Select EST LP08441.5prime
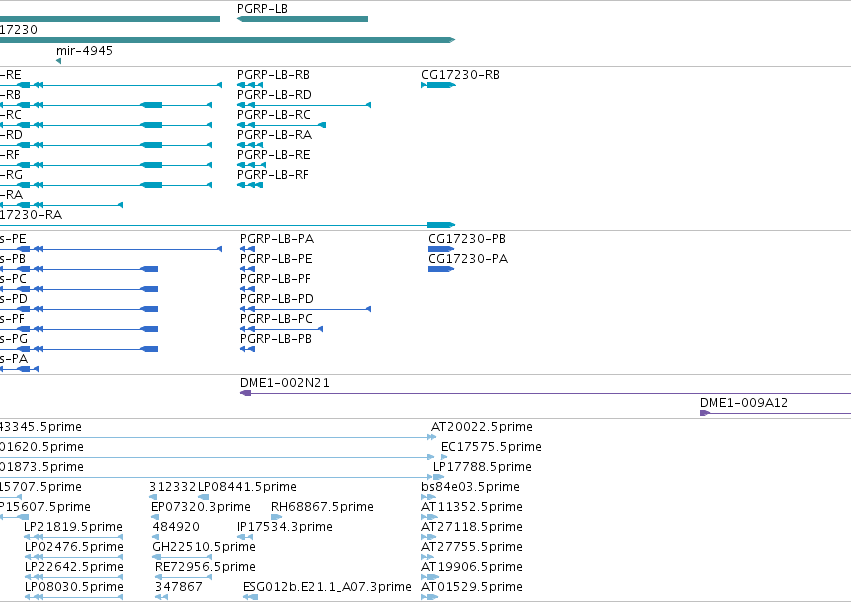 coord(247,487)
